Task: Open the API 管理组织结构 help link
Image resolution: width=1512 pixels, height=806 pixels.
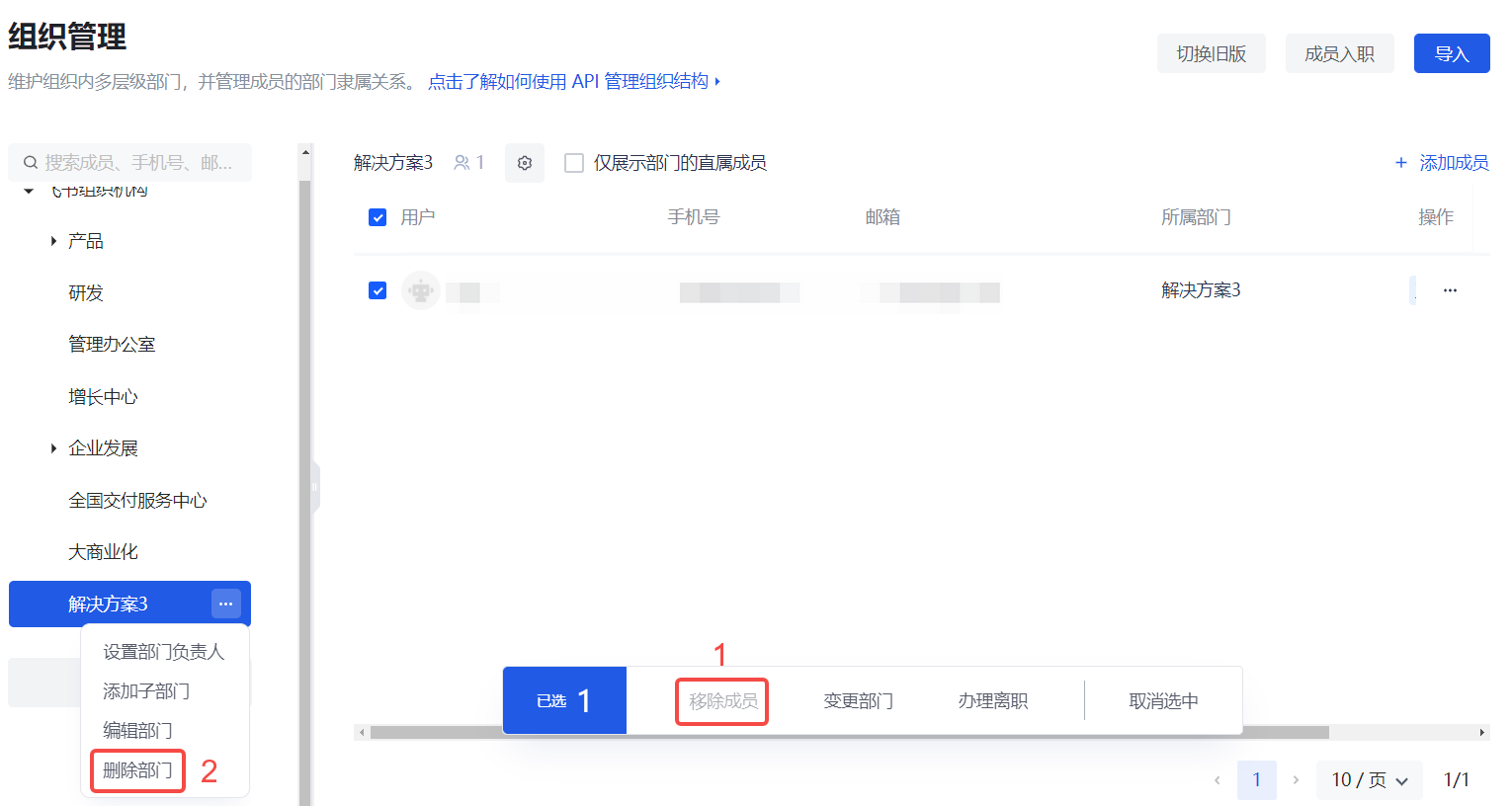Action: coord(573,82)
